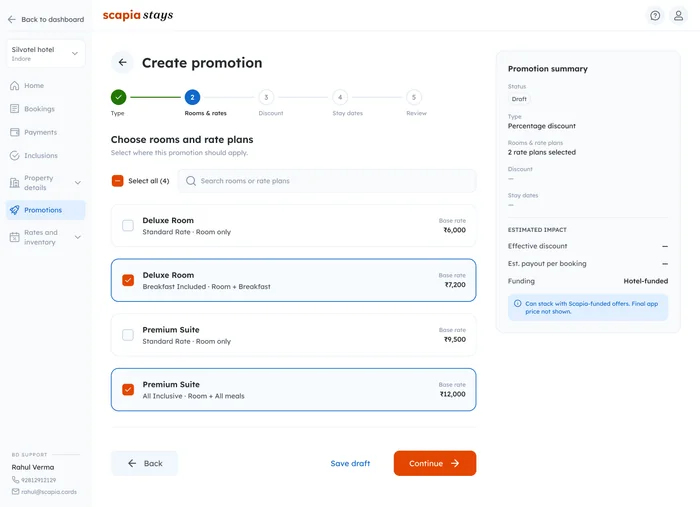The image size is (700, 507).
Task: Click the Draft status badge
Action: (519, 99)
